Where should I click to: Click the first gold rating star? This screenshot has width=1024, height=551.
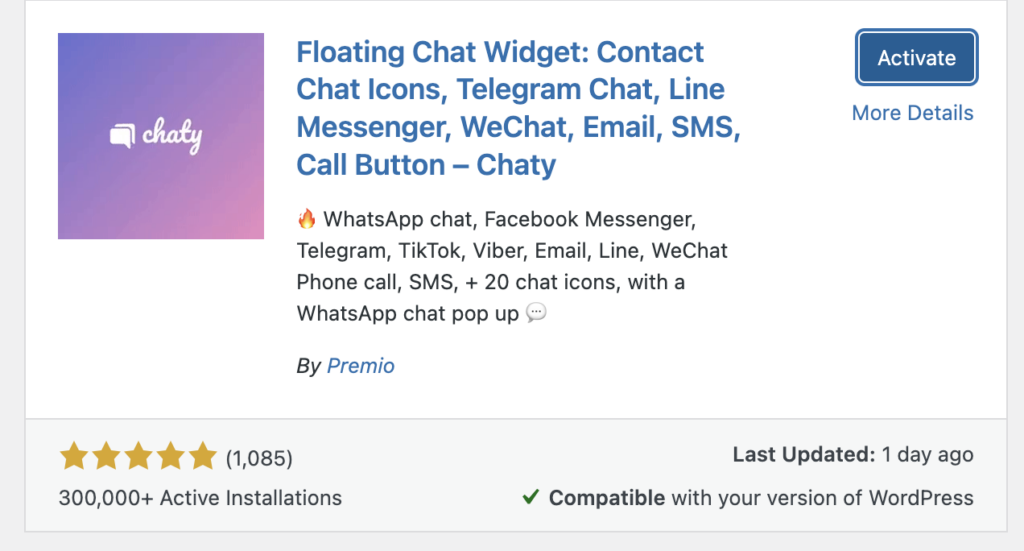(74, 456)
